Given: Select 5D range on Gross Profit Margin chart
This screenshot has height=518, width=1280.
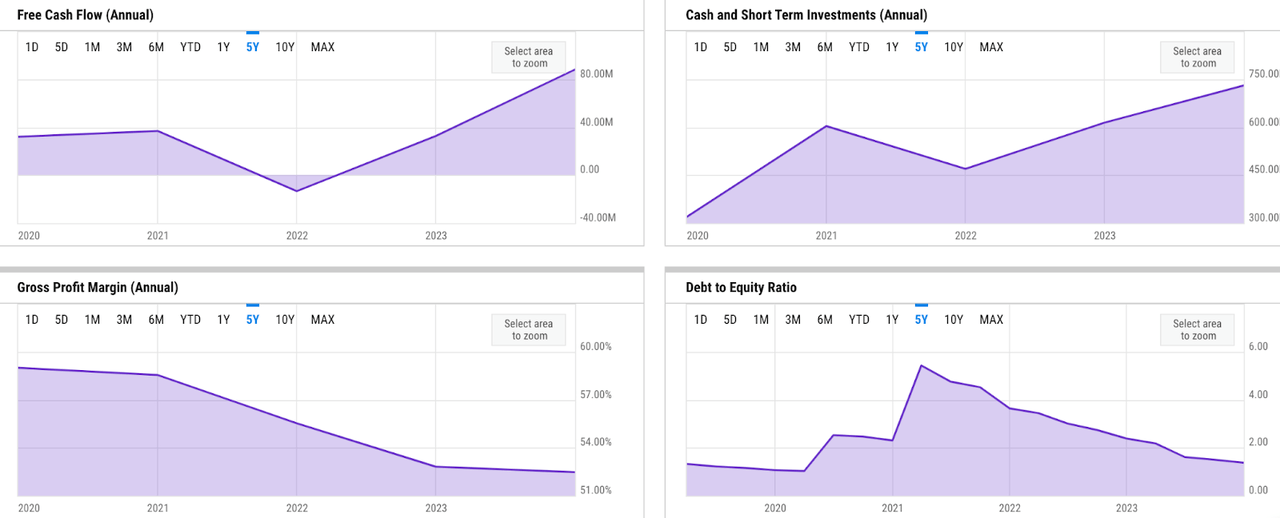Looking at the screenshot, I should click(x=62, y=320).
